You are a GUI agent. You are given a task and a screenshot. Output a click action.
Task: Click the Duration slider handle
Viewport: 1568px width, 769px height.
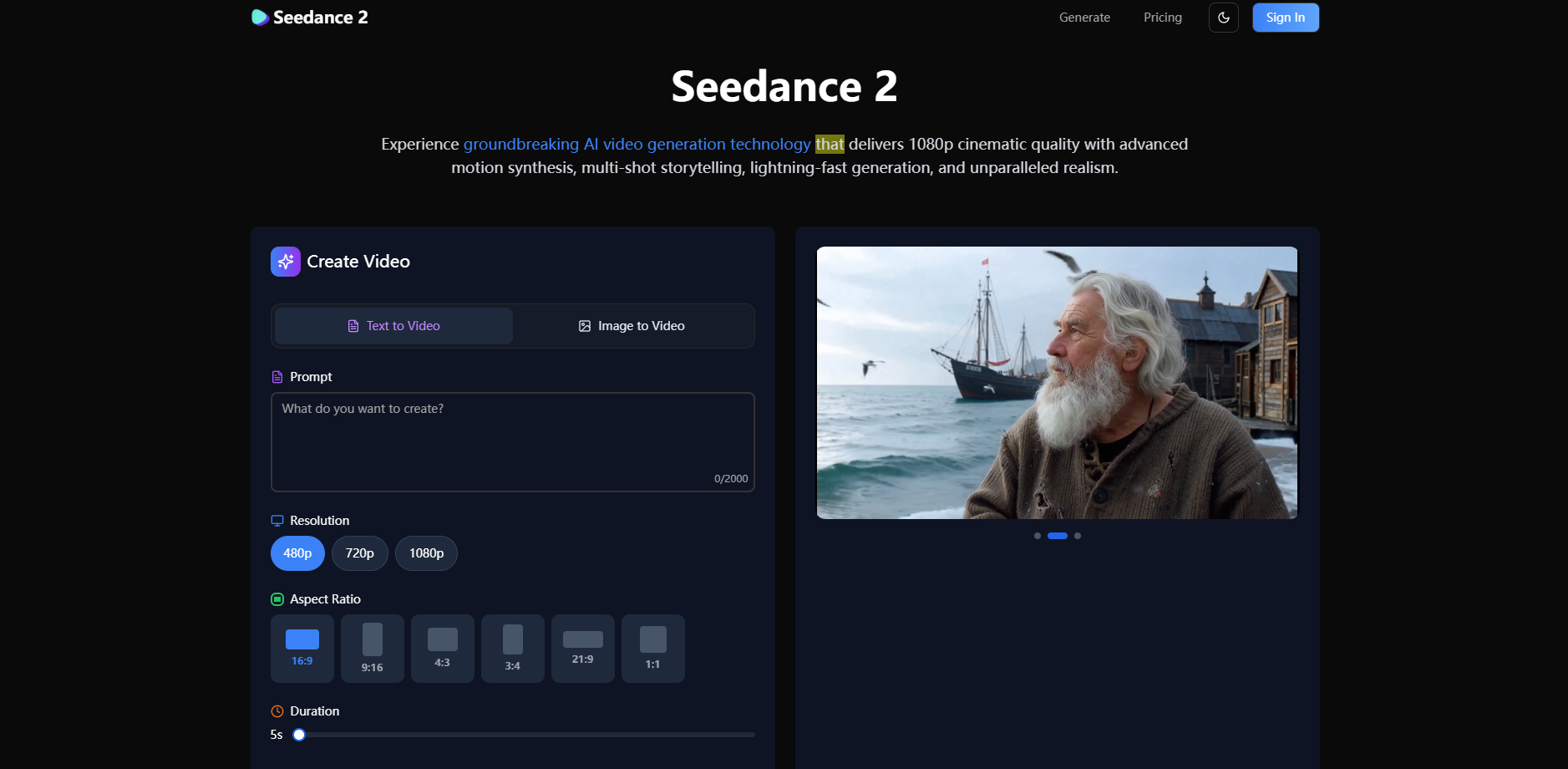pyautogui.click(x=299, y=734)
